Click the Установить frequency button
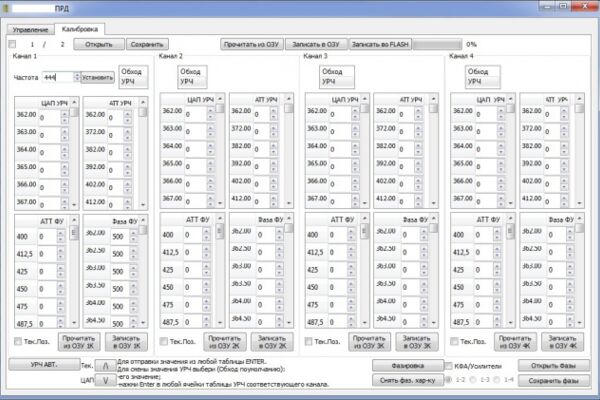The width and height of the screenshot is (600, 400). (98, 78)
